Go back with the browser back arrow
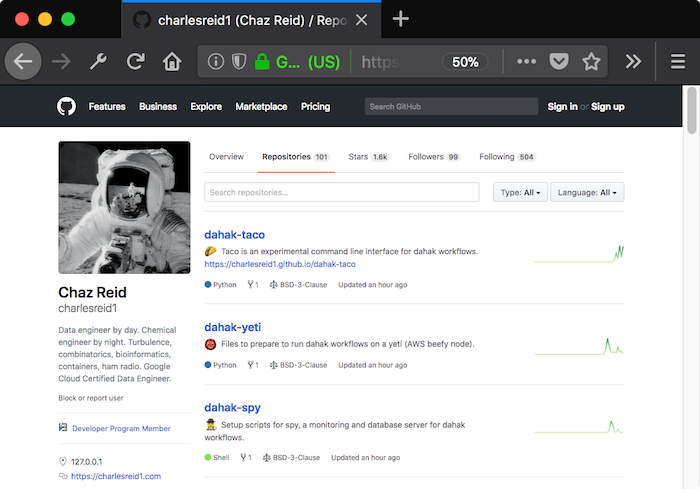This screenshot has width=700, height=489. click(x=23, y=62)
